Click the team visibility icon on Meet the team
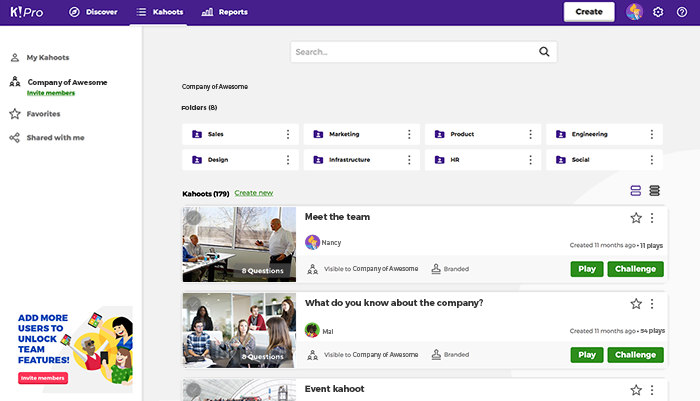 click(x=312, y=269)
